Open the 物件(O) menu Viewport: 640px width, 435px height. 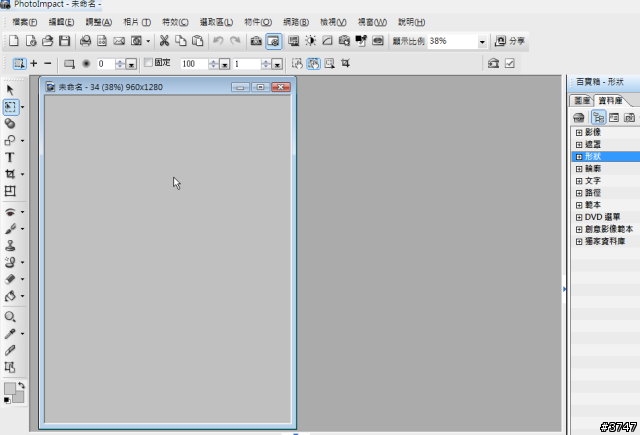tap(258, 22)
